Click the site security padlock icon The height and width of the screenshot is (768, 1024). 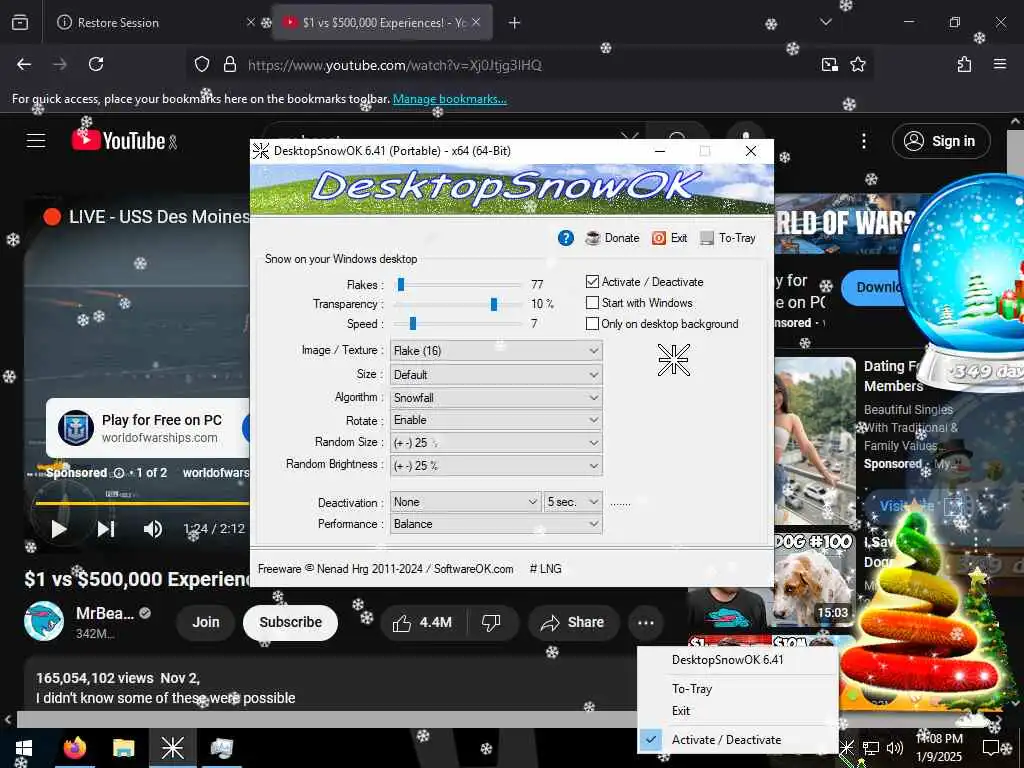[x=229, y=65]
